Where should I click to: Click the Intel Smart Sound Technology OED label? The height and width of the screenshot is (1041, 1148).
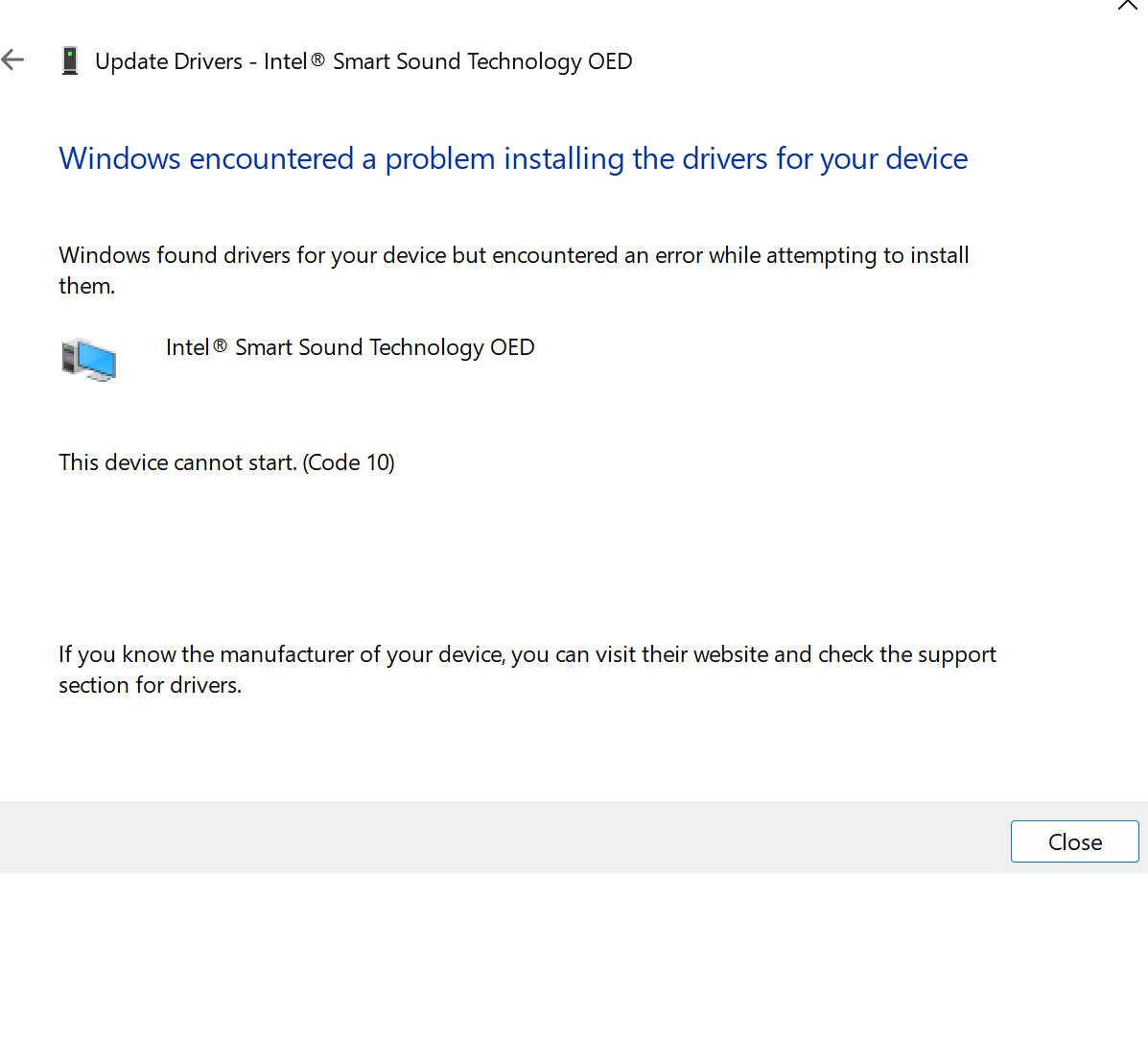350,347
